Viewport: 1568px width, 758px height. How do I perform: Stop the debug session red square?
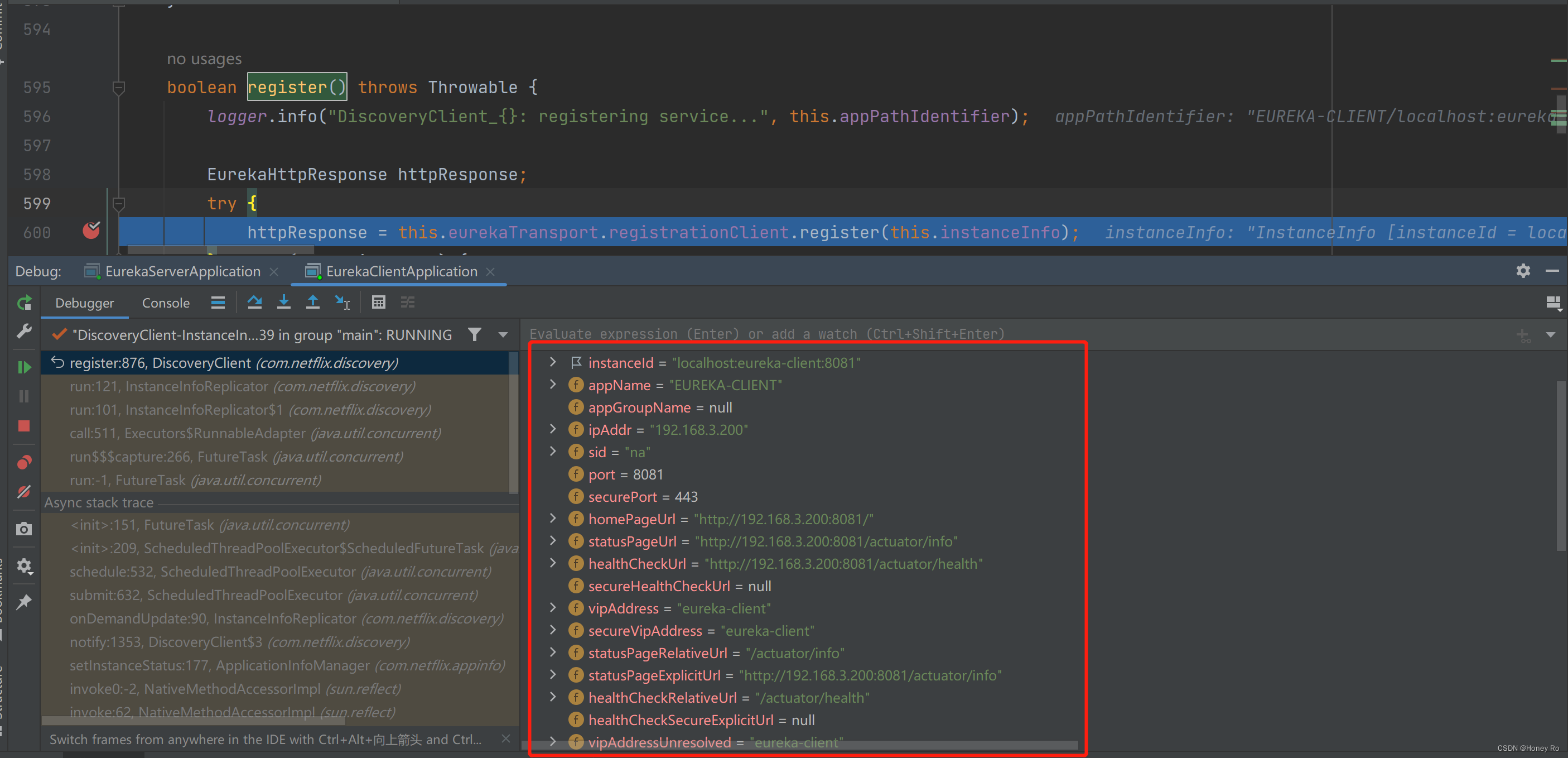[x=25, y=426]
